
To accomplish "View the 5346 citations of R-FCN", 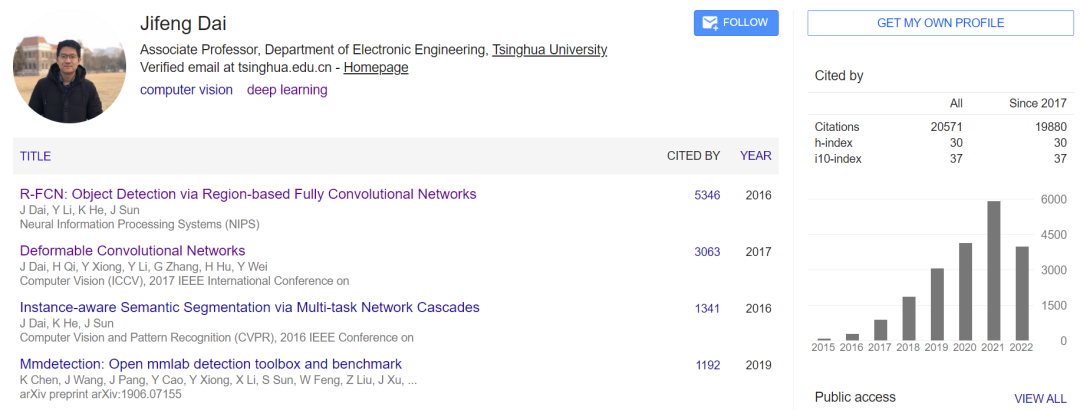I will click(x=707, y=195).
